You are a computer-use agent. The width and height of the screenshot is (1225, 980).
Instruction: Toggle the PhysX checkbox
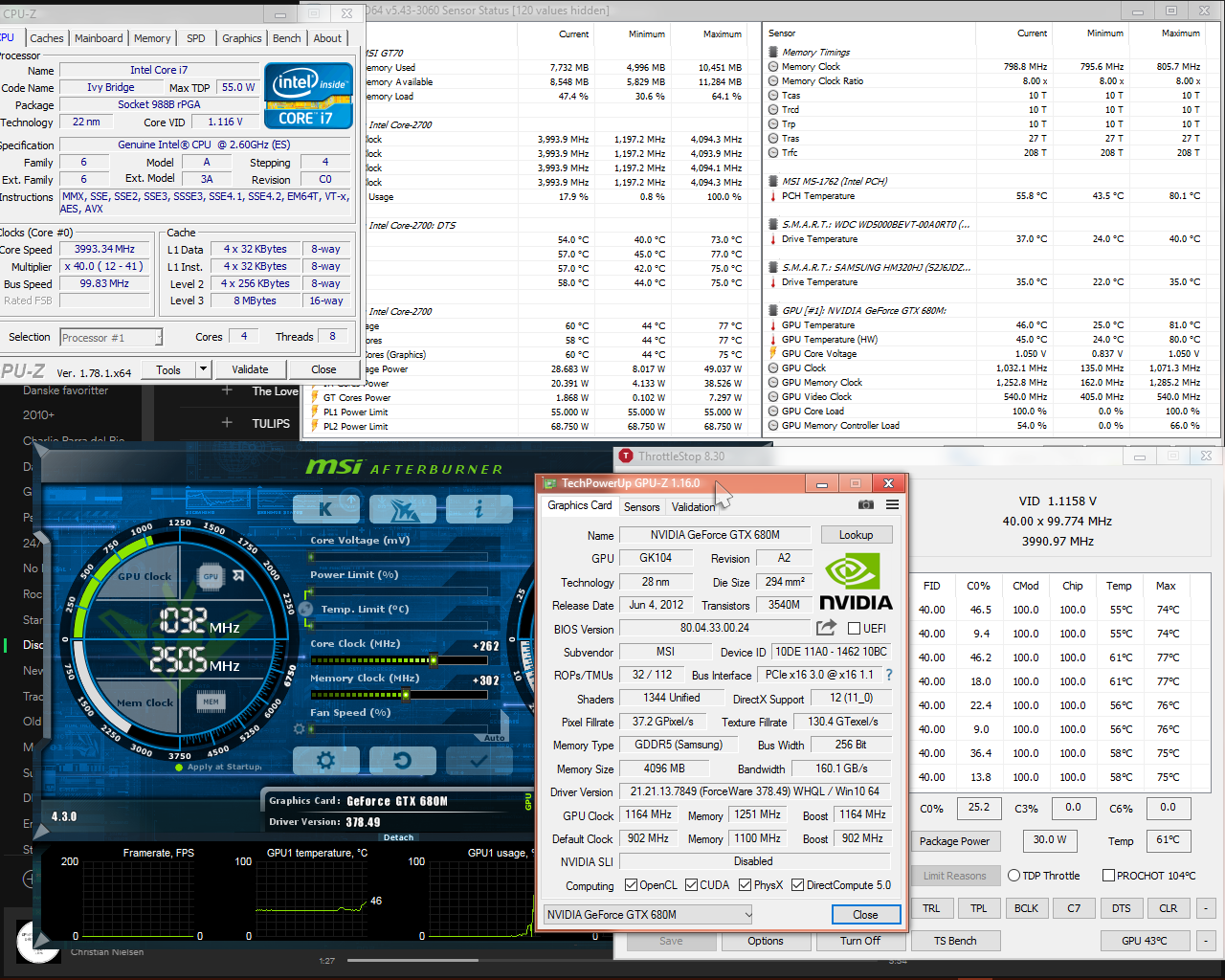click(x=745, y=885)
